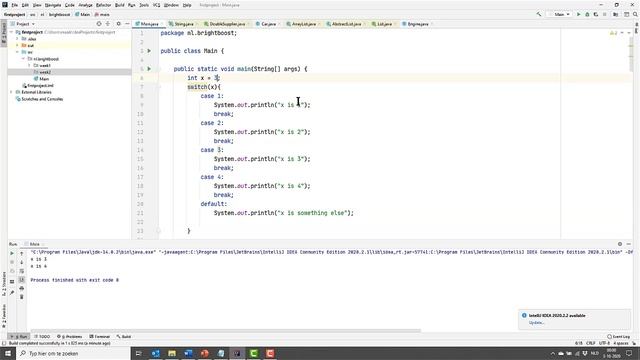Select firstproject.iml file in tree

pos(40,86)
